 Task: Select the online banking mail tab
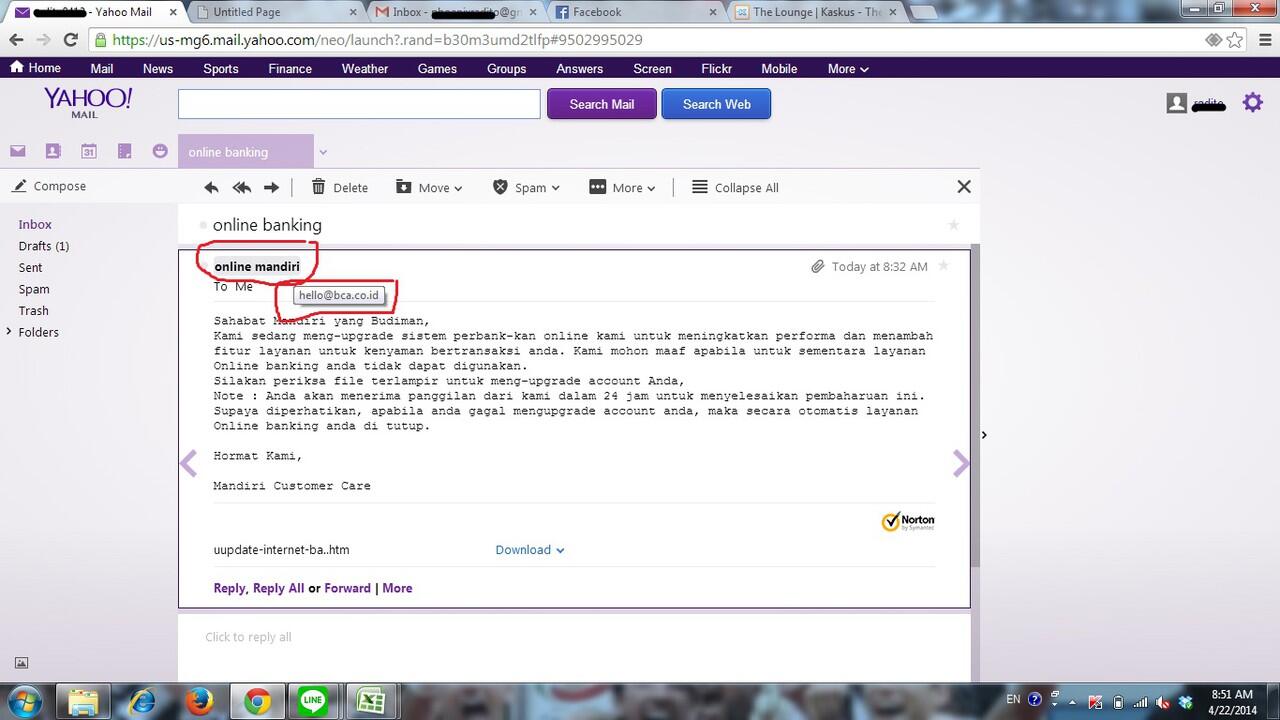245,152
